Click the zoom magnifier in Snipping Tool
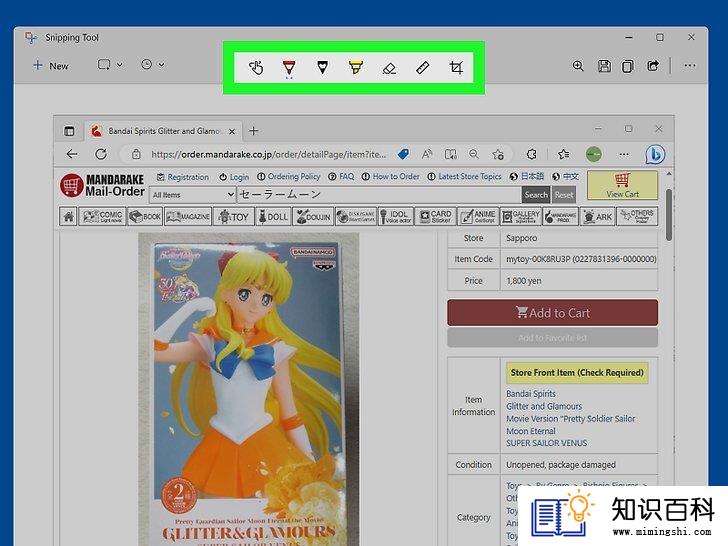This screenshot has width=728, height=546. [578, 66]
